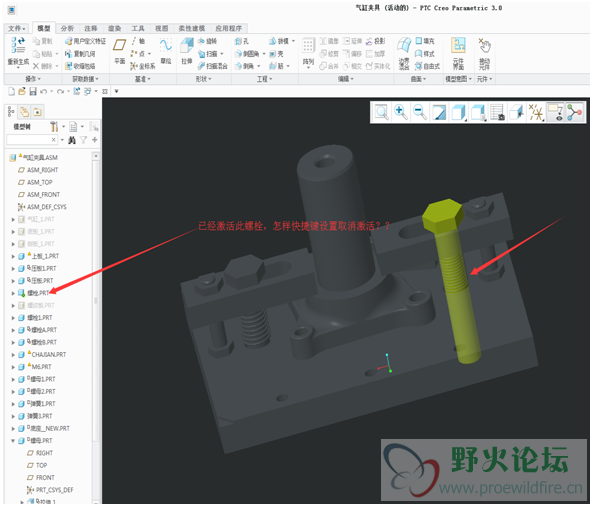Click the Saved Orientations cube icon
The height and width of the screenshot is (506, 592).
(x=478, y=112)
